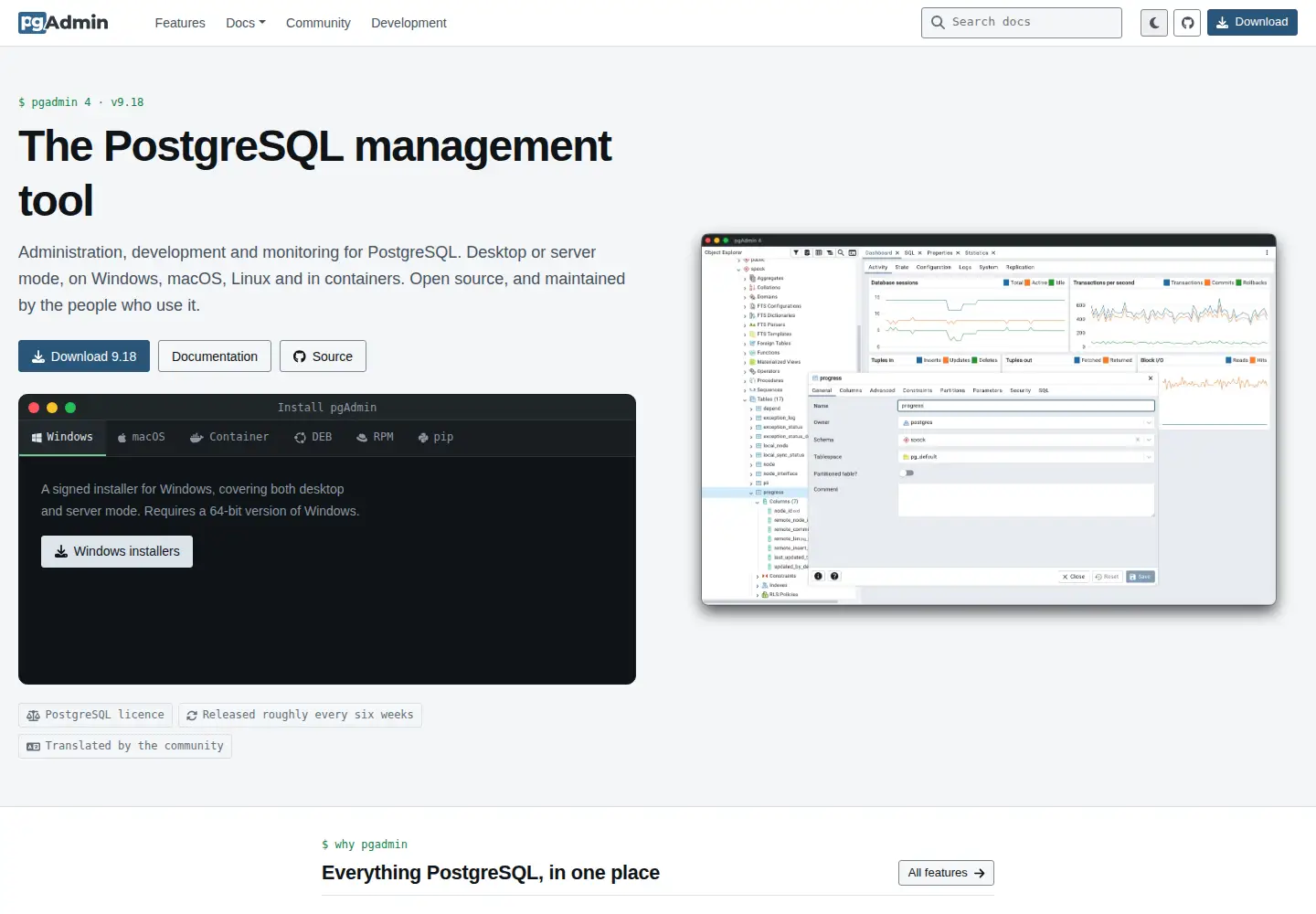Switch to the macOS install tab

142,438
